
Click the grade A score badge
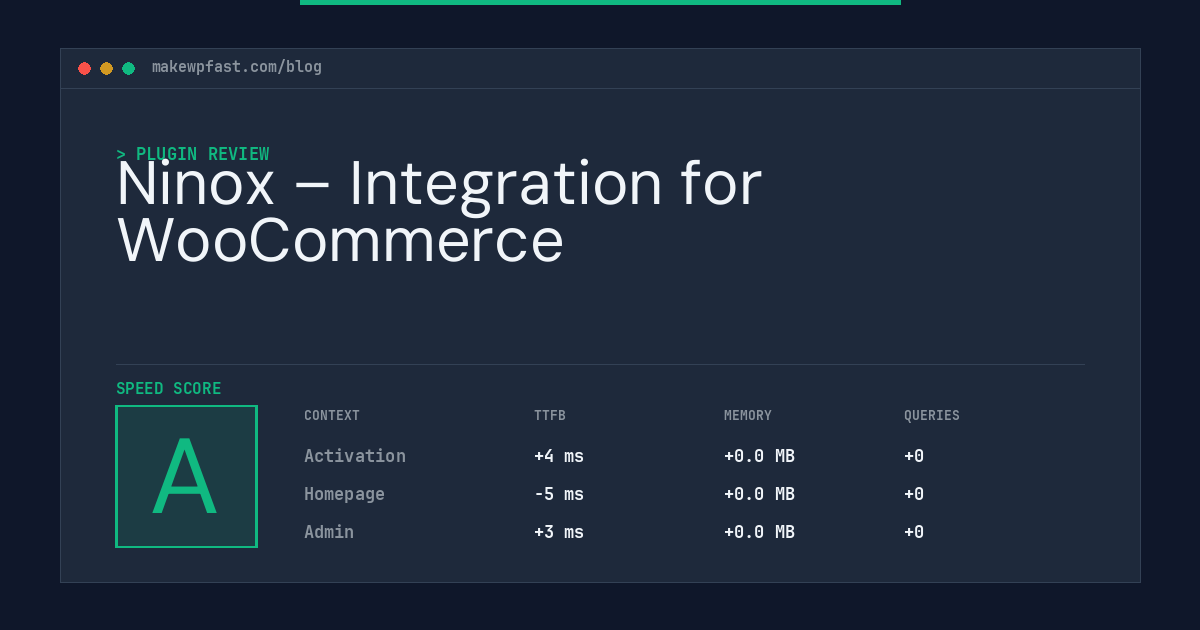186,476
